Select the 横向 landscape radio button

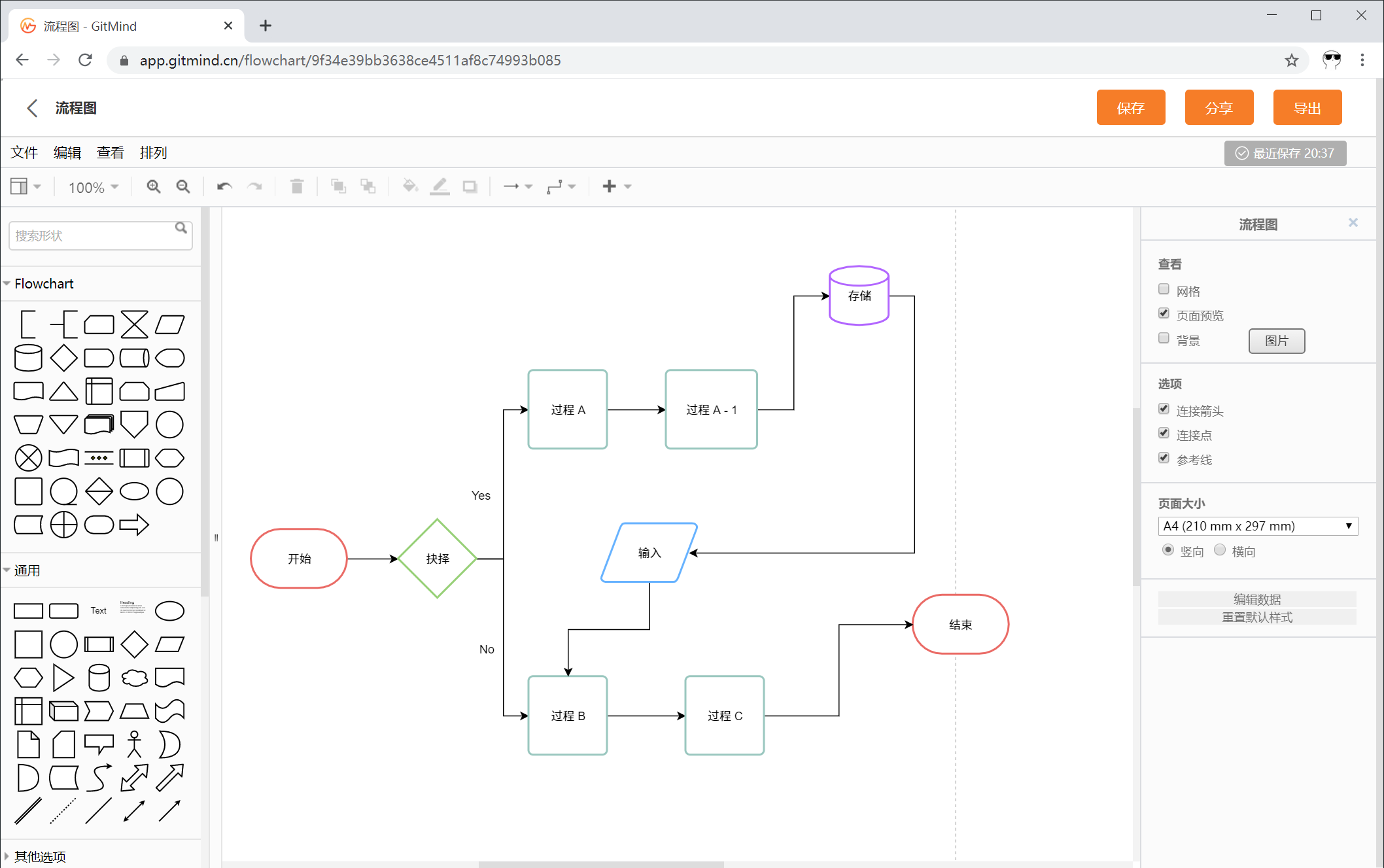[x=1220, y=550]
